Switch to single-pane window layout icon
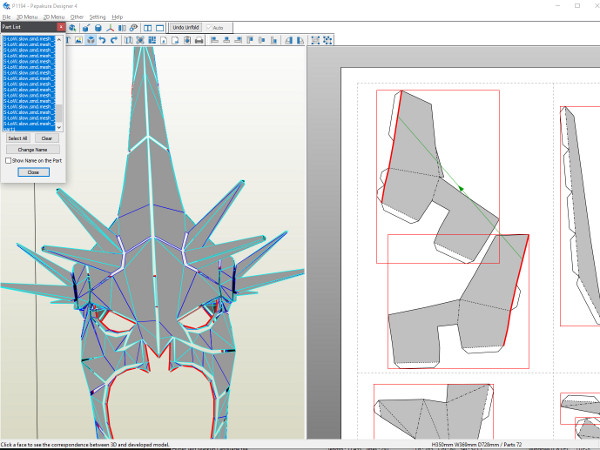 160,28
